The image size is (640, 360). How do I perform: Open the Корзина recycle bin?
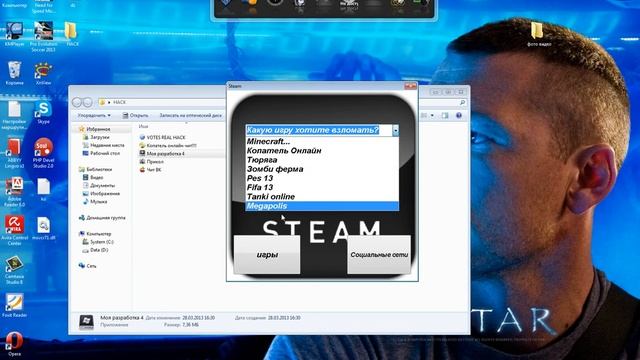pyautogui.click(x=15, y=73)
